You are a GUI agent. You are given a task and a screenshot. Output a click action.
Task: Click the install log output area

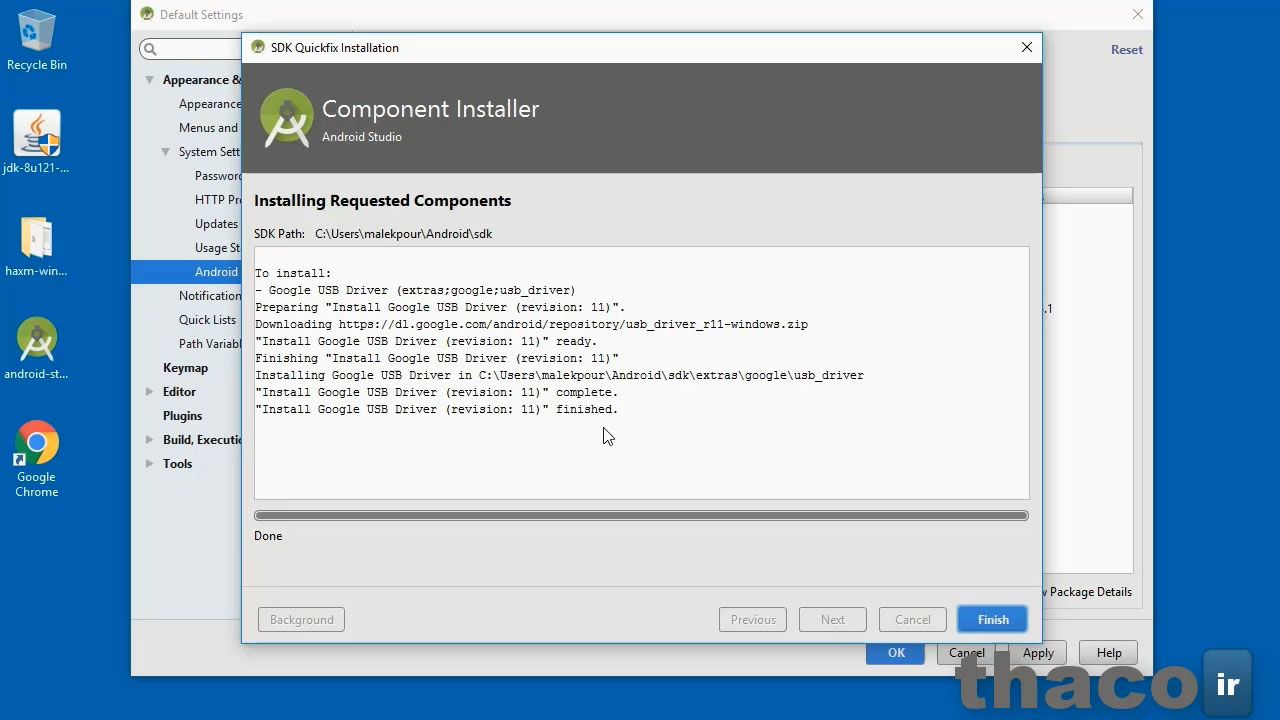coord(641,373)
